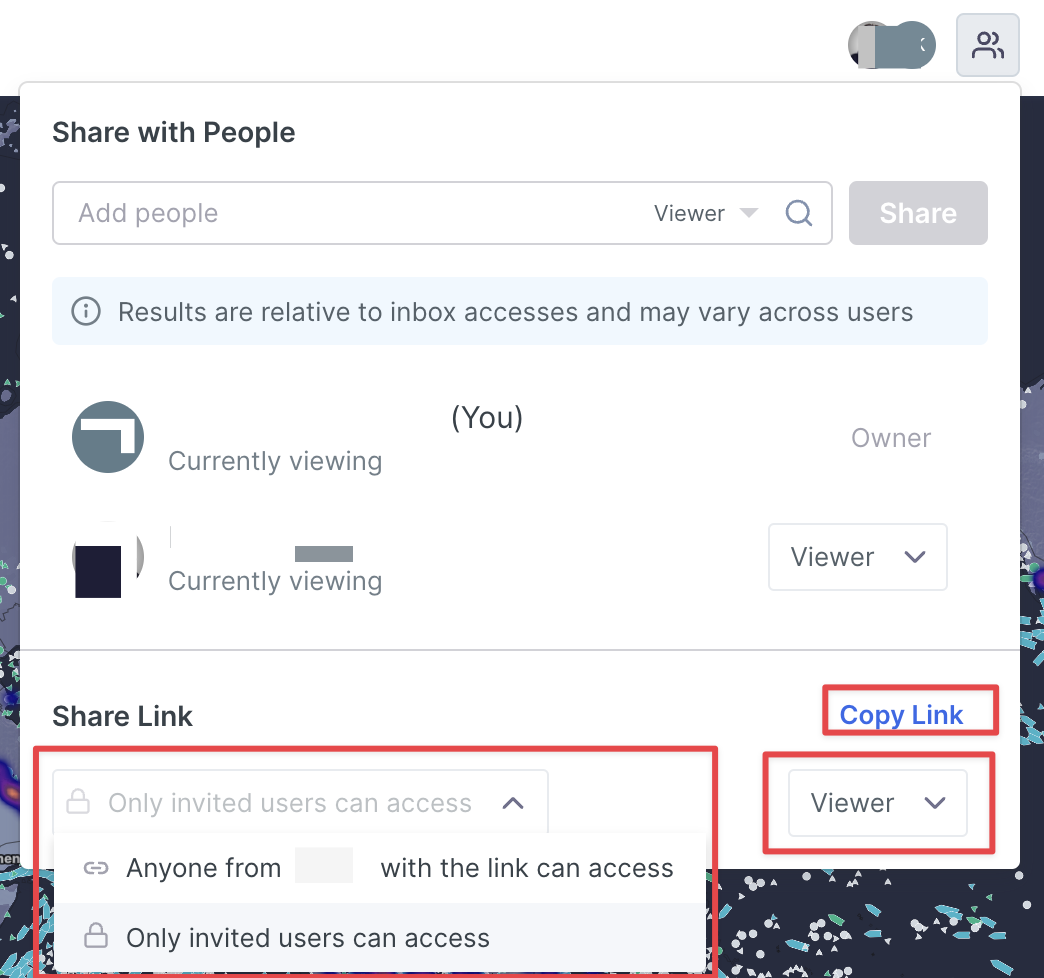Screen dimensions: 1044x978
Task: Choose "Only invited users can access" menu option
Action: click(308, 938)
